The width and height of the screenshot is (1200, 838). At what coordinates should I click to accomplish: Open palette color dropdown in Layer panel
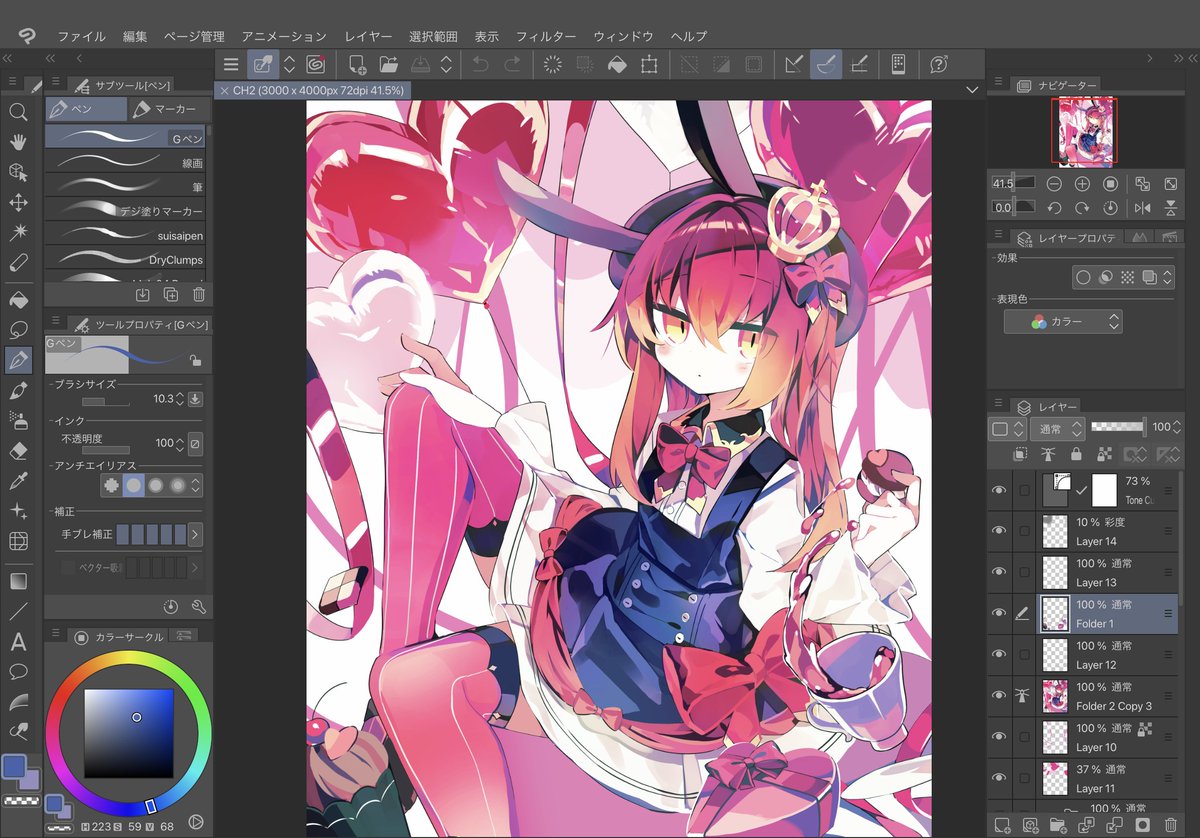(x=1007, y=428)
